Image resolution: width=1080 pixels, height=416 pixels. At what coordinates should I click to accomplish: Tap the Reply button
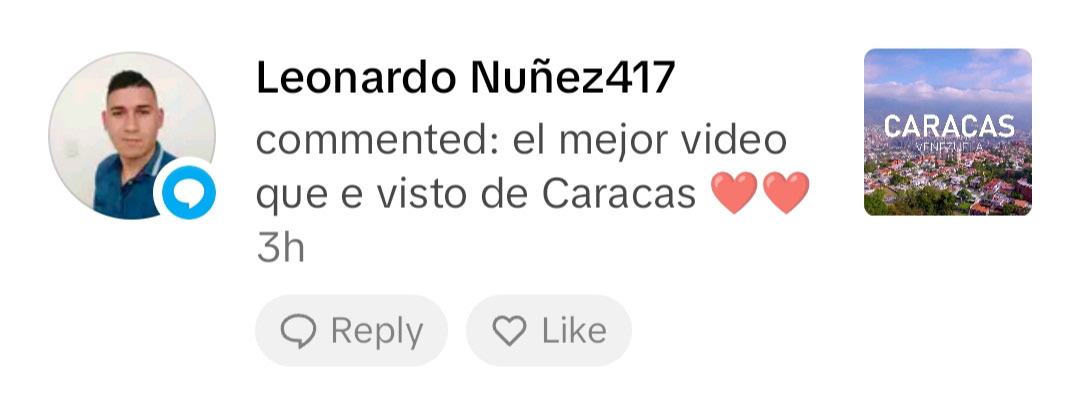pyautogui.click(x=351, y=331)
